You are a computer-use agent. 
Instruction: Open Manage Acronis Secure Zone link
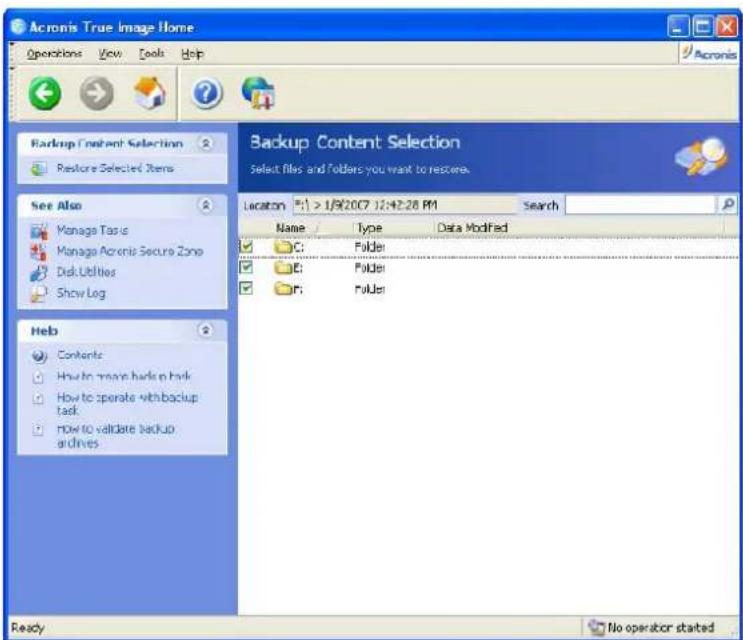coord(130,251)
